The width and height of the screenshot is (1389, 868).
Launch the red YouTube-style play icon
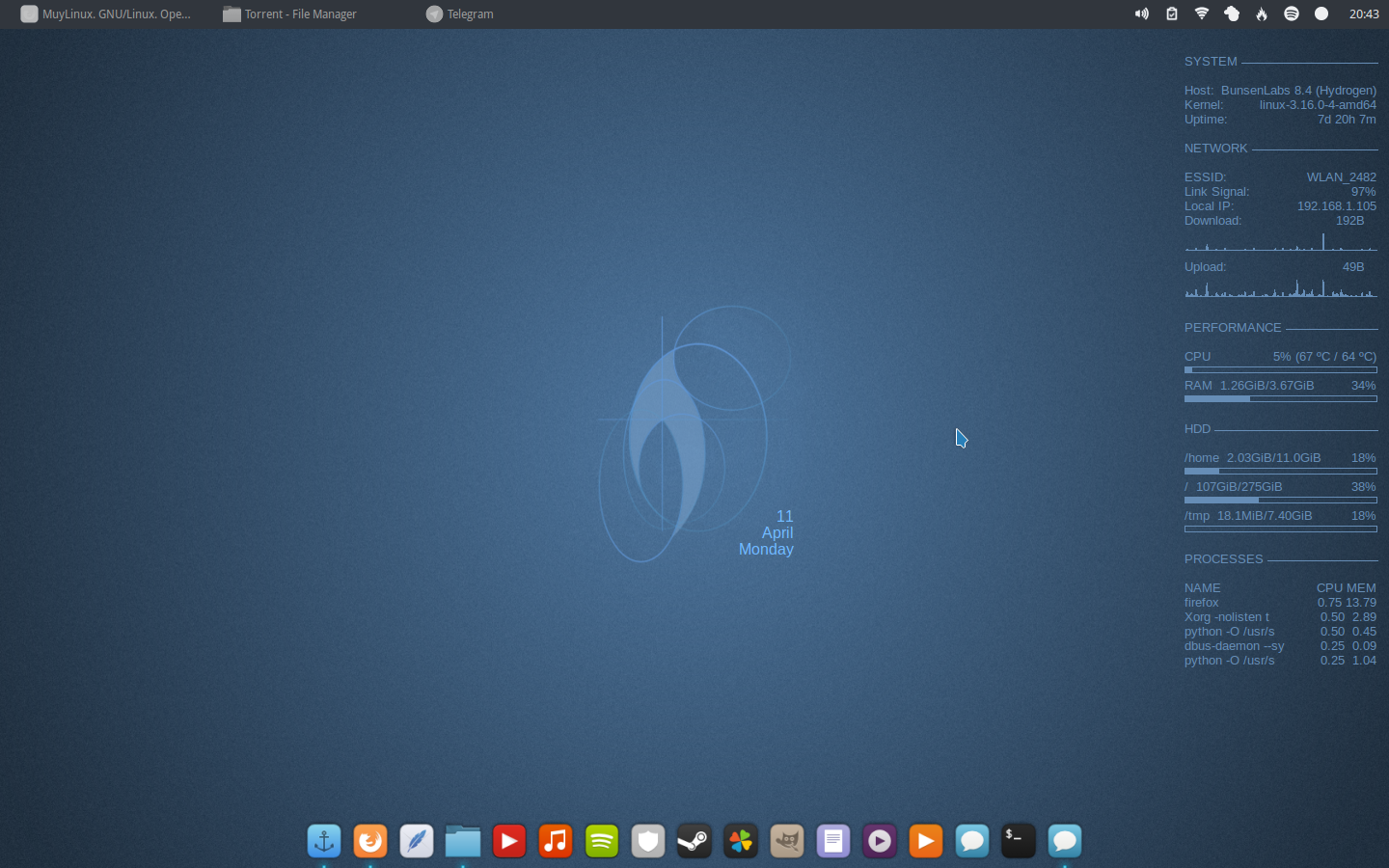click(x=509, y=841)
